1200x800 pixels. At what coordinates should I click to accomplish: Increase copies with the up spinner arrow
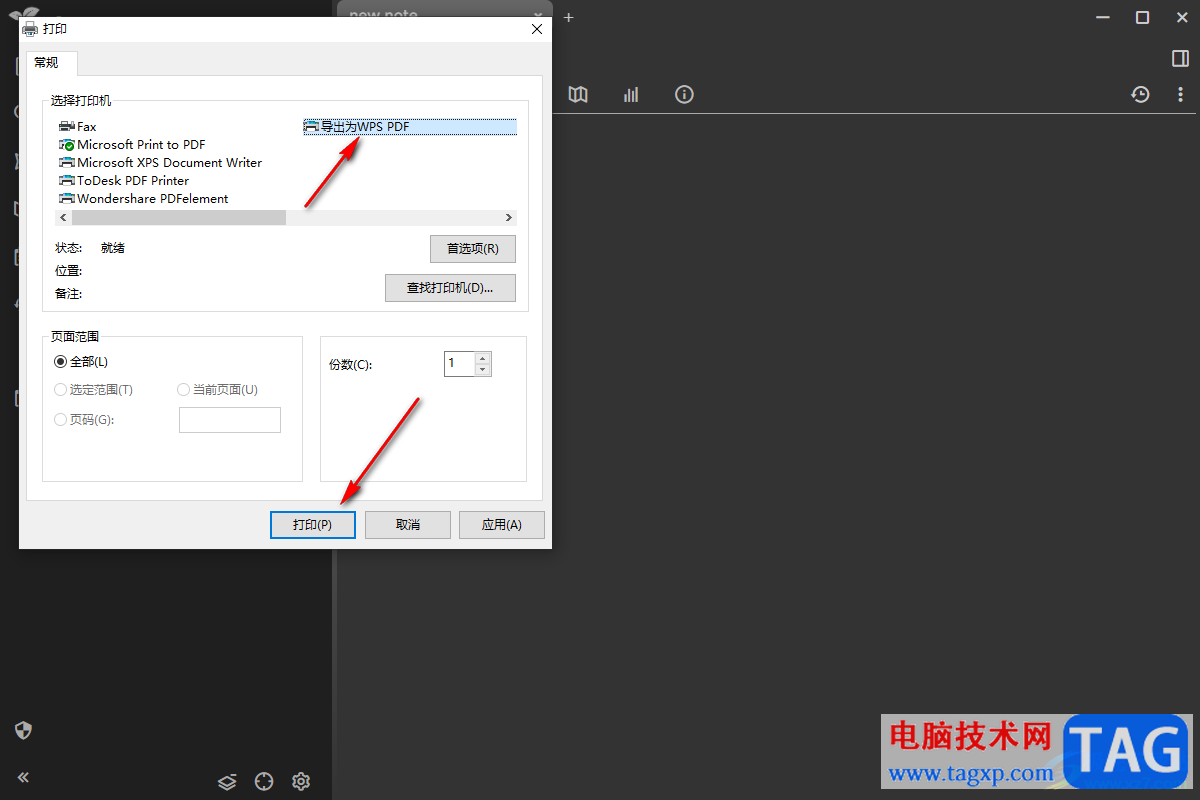click(483, 358)
